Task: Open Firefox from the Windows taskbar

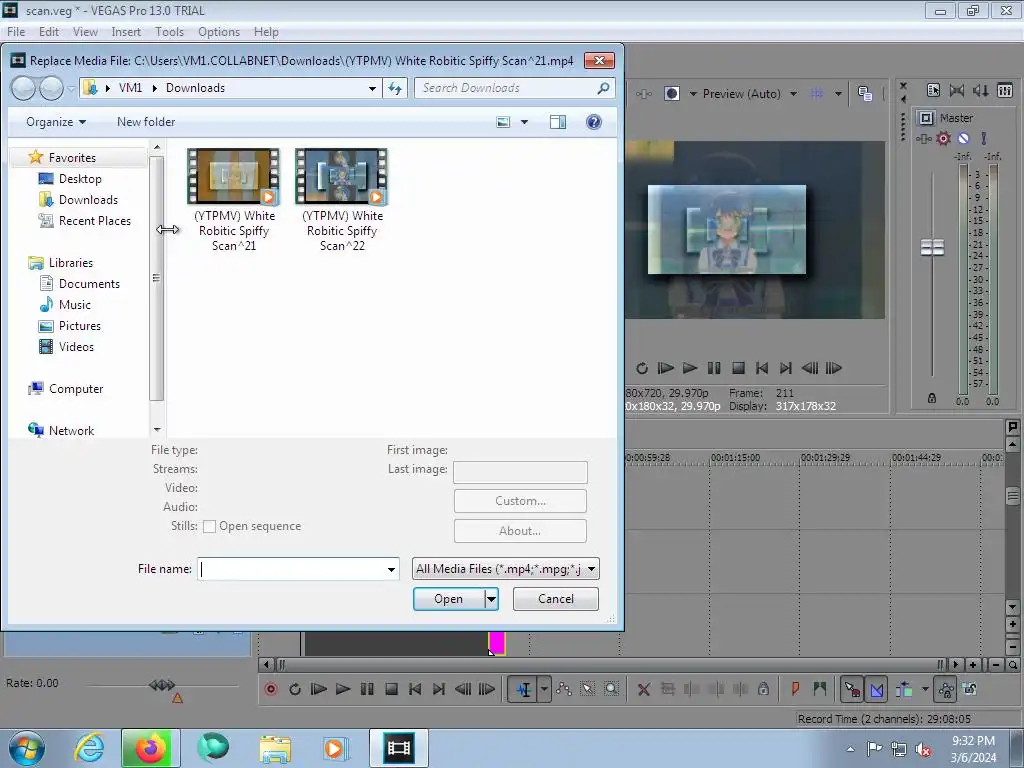Action: point(150,748)
